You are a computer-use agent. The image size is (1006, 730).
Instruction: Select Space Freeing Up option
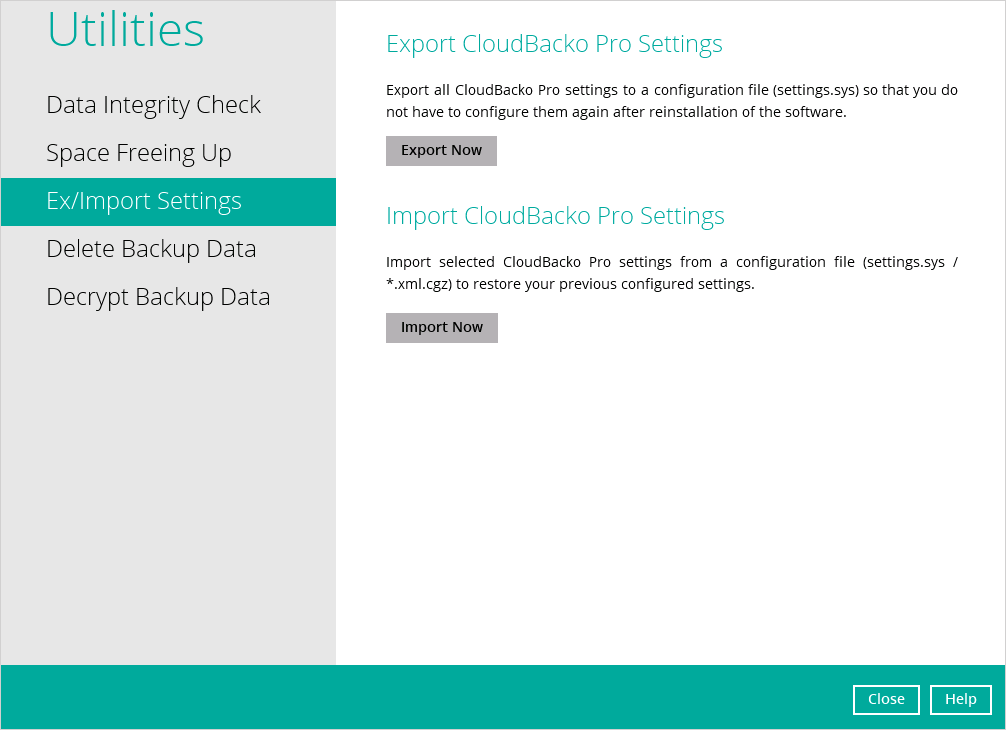pyautogui.click(x=139, y=153)
